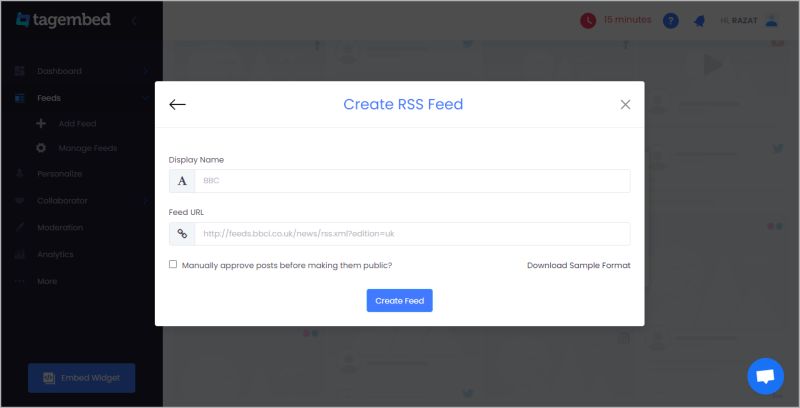
Task: Collapse the sidebar with the chevron arrow
Action: (134, 21)
